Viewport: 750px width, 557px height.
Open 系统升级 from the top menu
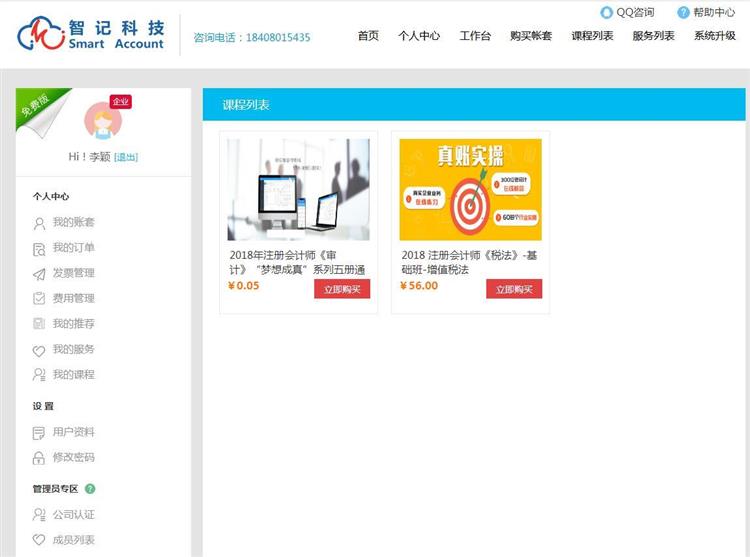(x=714, y=36)
